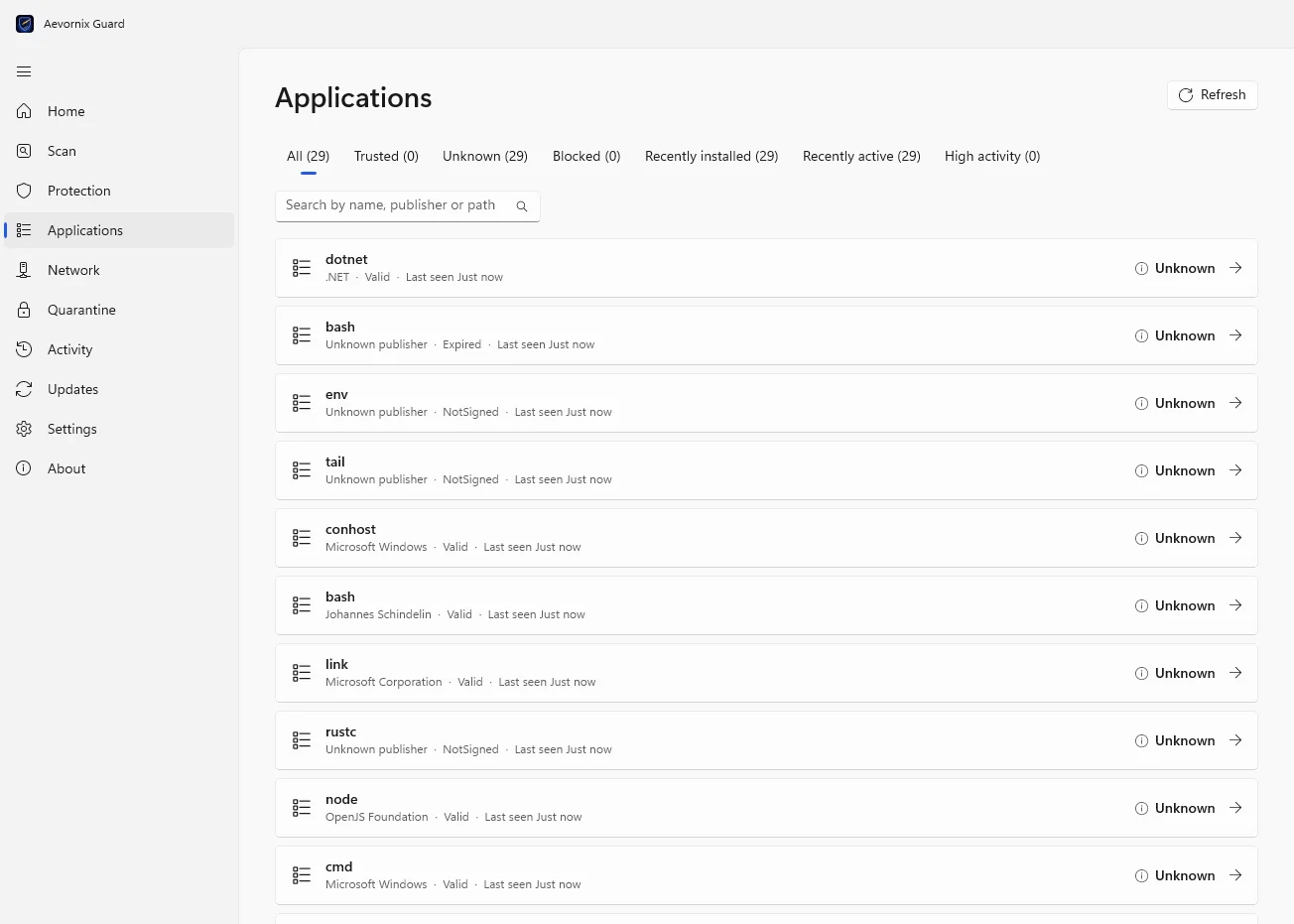Click the rustc row list icon
The width and height of the screenshot is (1294, 924).
coord(302,740)
